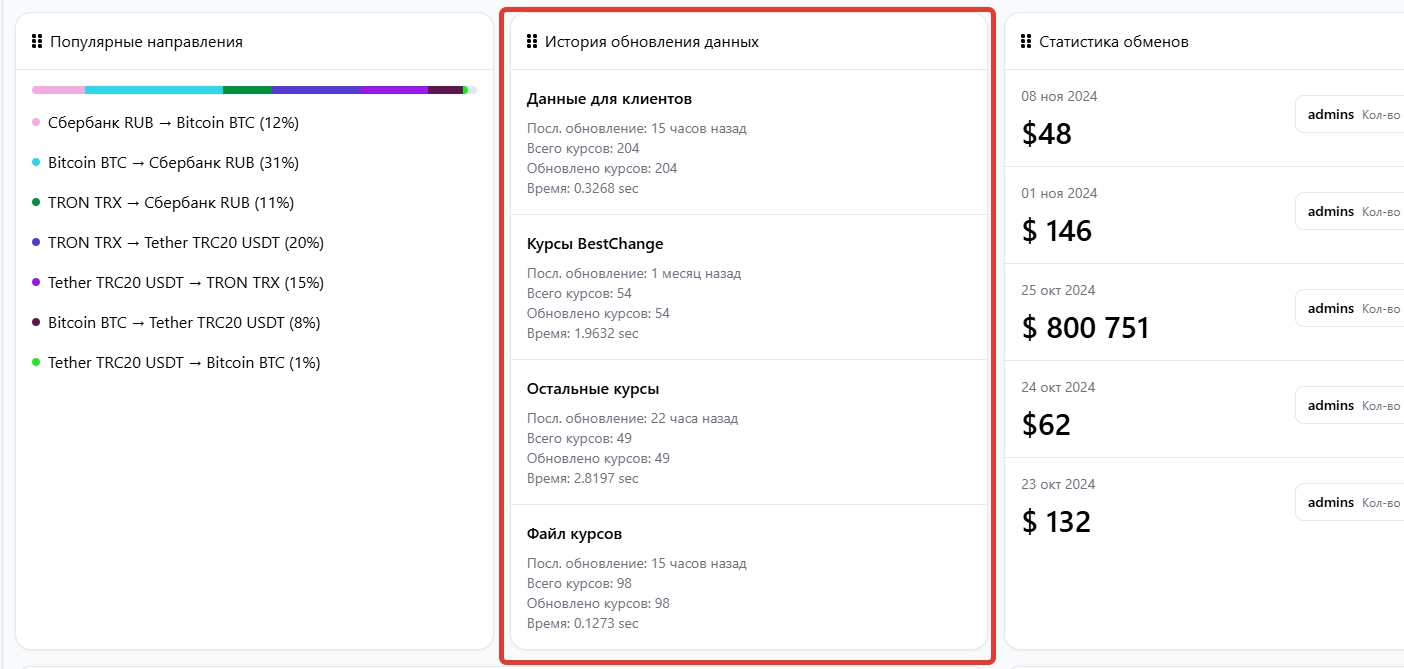Click drag handle of История обновления данных panel

[x=532, y=41]
